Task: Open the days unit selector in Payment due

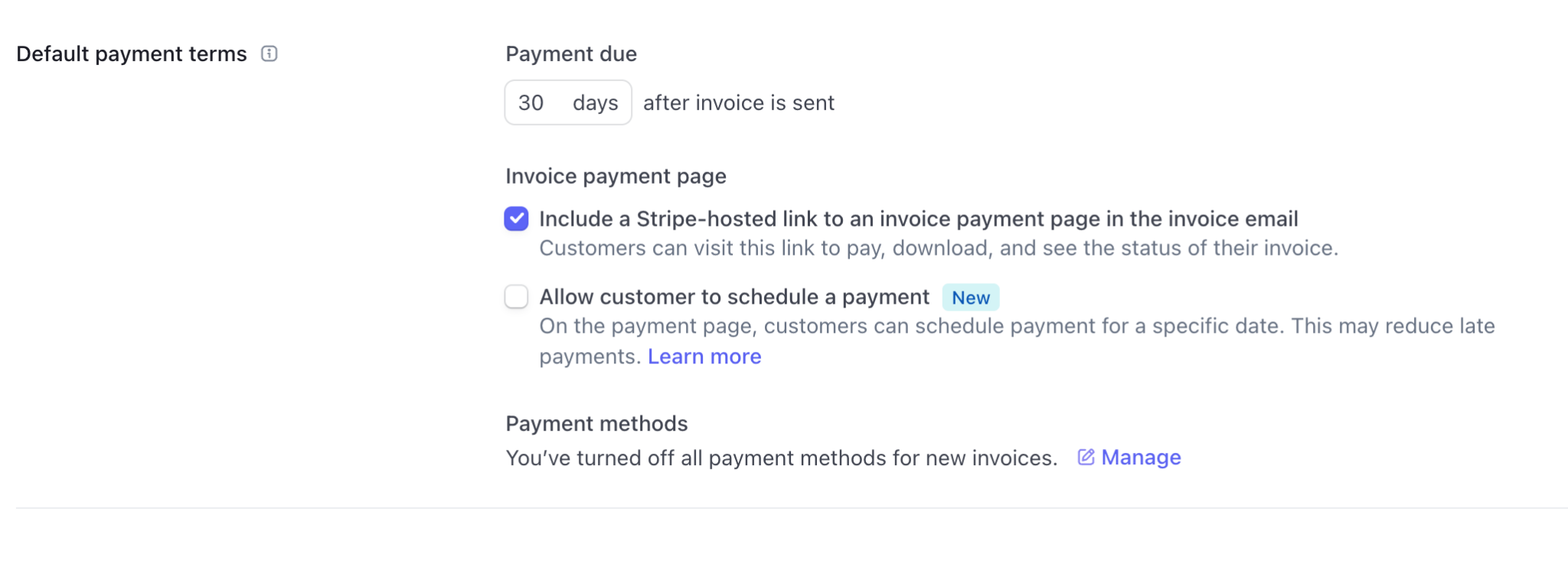Action: point(596,103)
